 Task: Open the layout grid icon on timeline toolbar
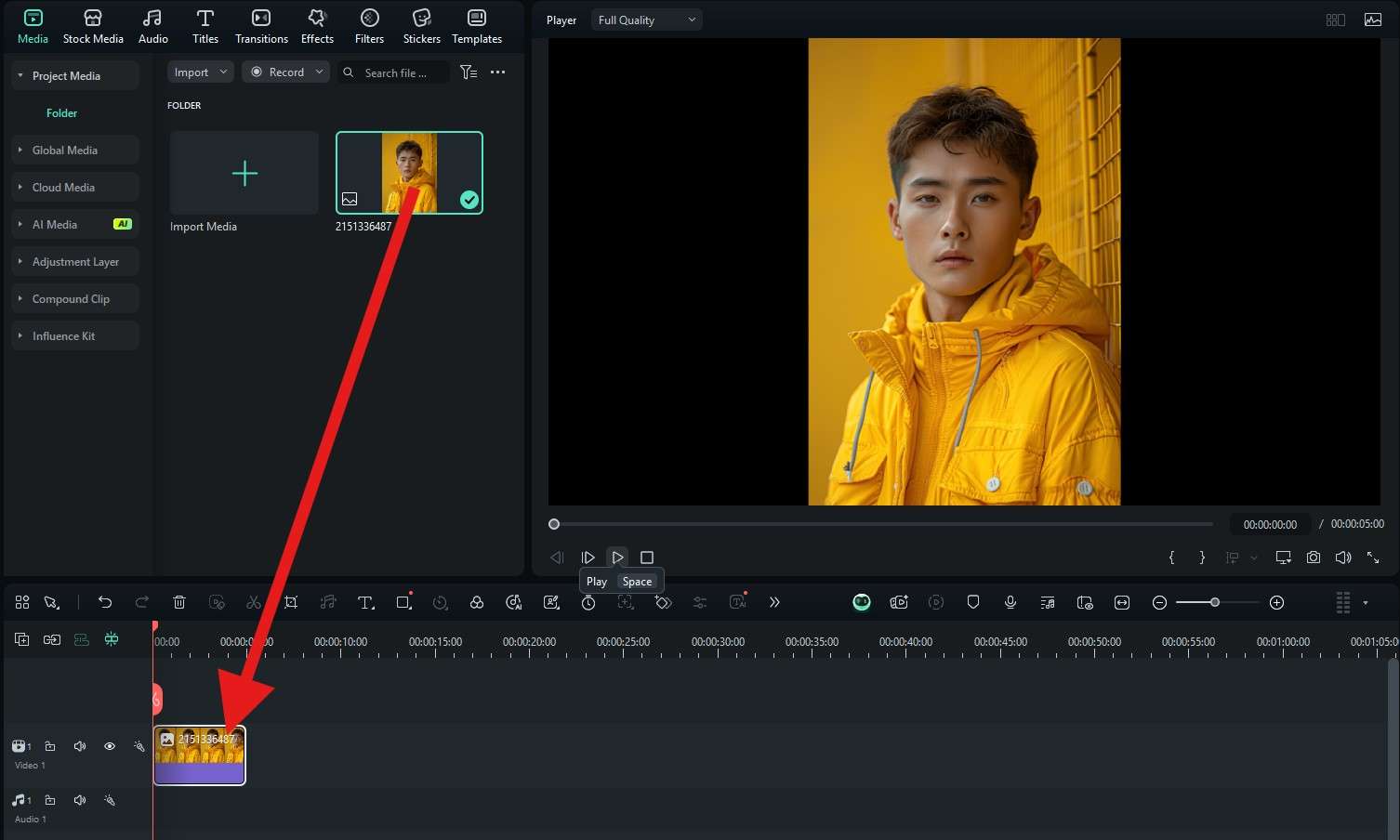click(x=22, y=602)
